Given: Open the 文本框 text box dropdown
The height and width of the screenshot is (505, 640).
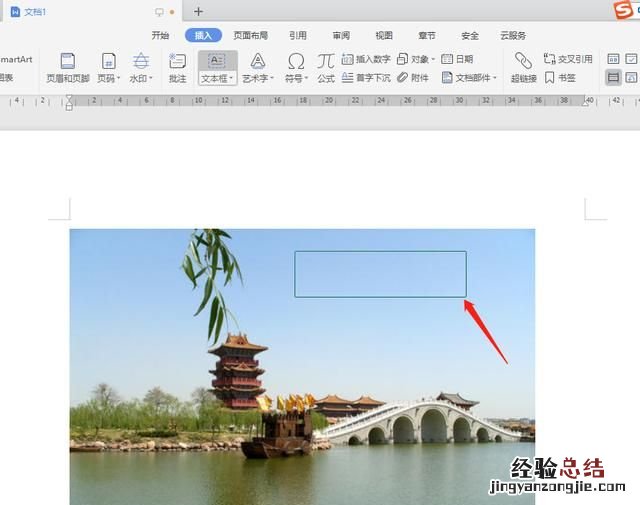Looking at the screenshot, I should [x=217, y=78].
